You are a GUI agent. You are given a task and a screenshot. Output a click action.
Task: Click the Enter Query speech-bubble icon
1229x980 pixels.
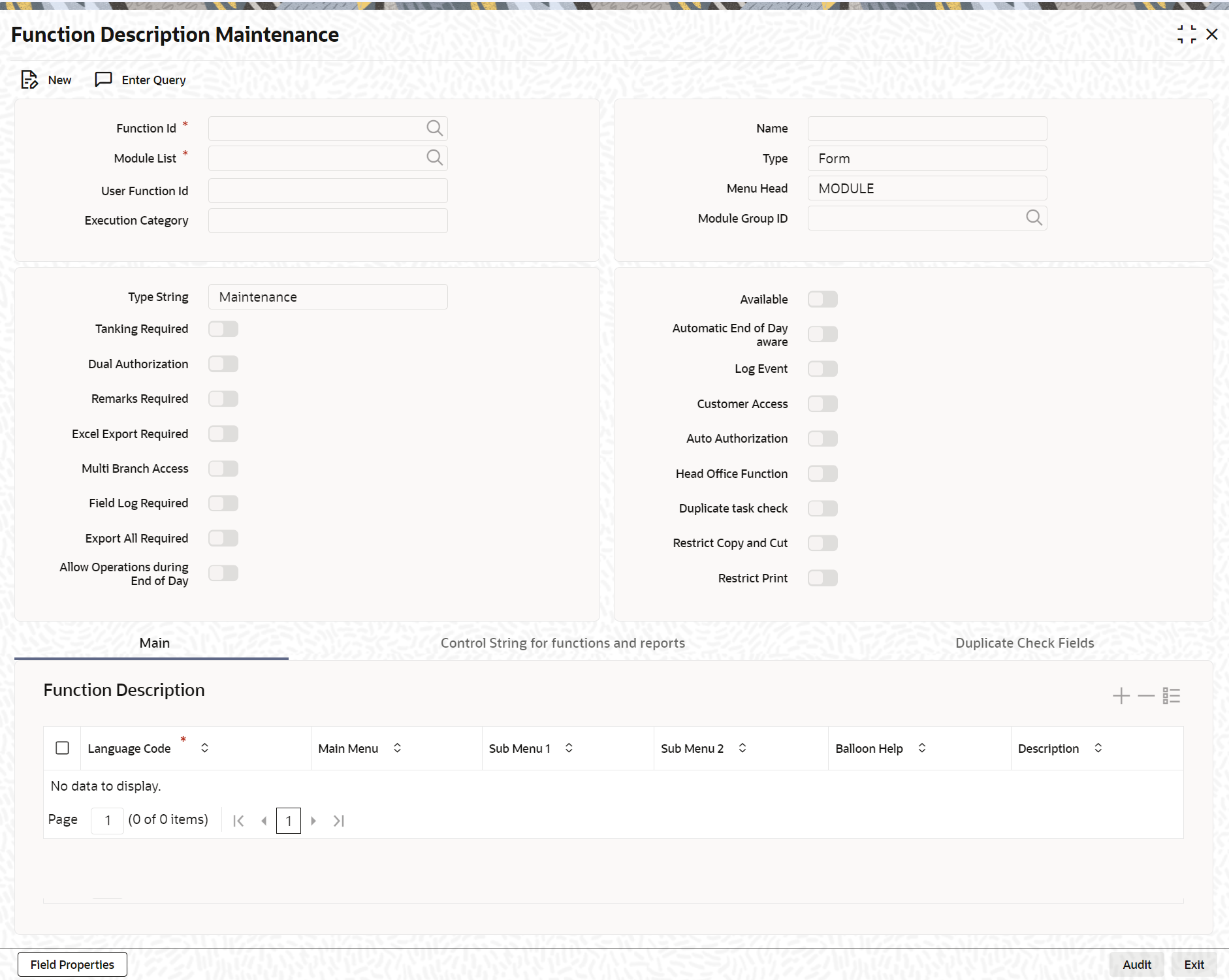tap(103, 80)
